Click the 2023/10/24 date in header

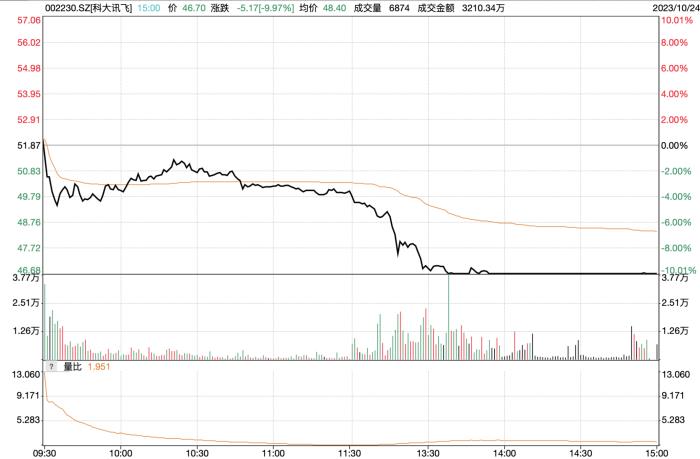[674, 8]
